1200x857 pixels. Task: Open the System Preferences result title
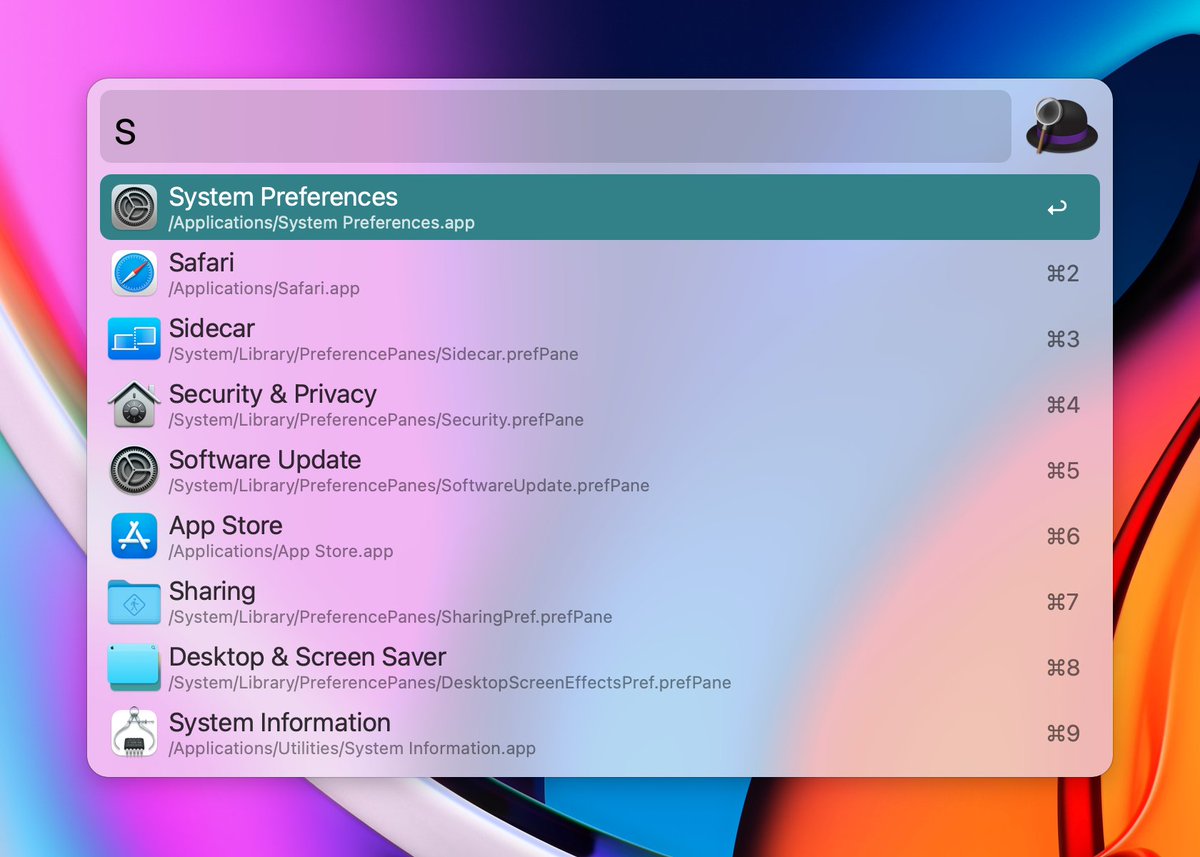point(283,197)
